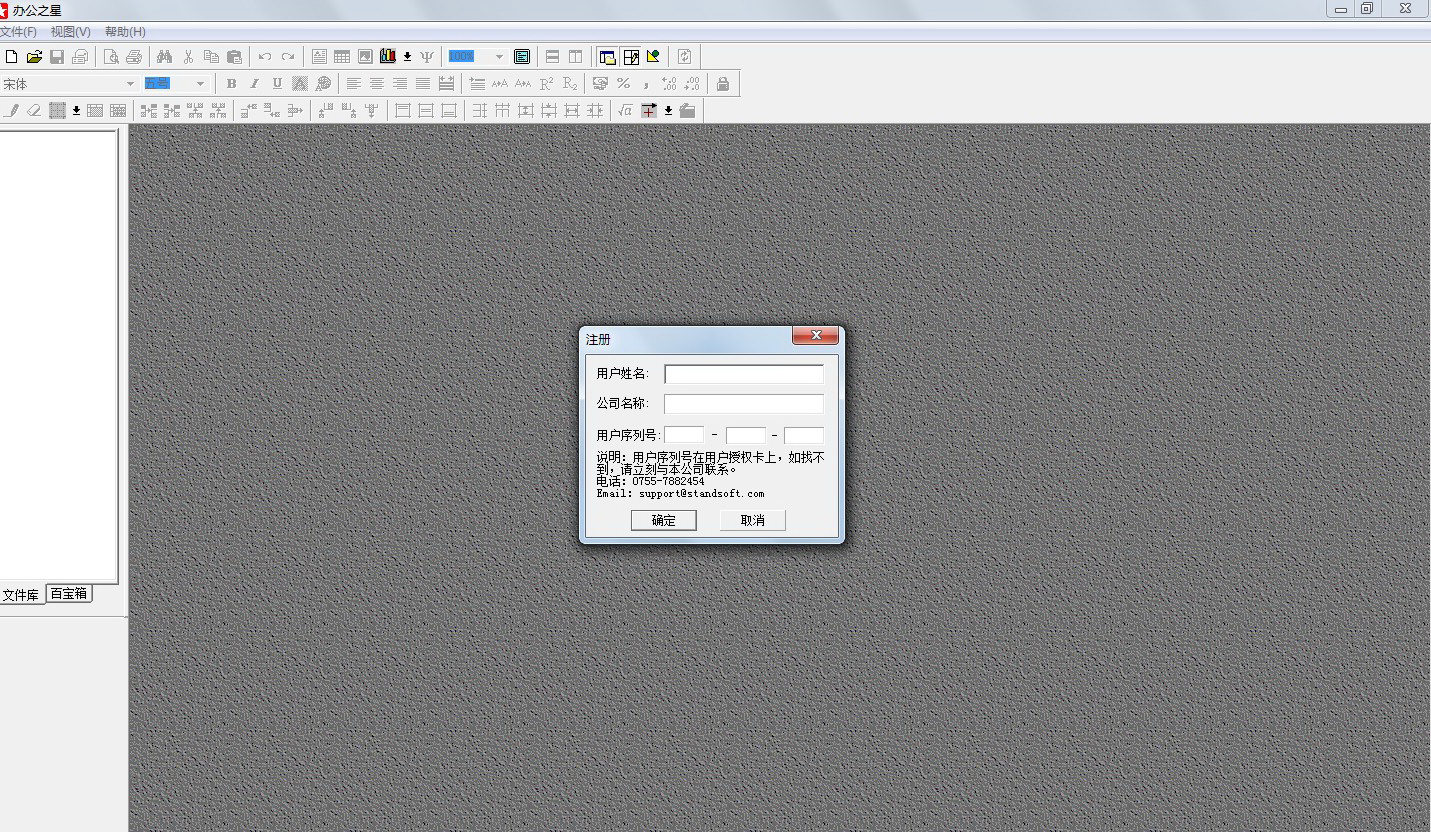This screenshot has height=832, width=1431.
Task: Create a new document with the blank page icon
Action: pyautogui.click(x=12, y=56)
